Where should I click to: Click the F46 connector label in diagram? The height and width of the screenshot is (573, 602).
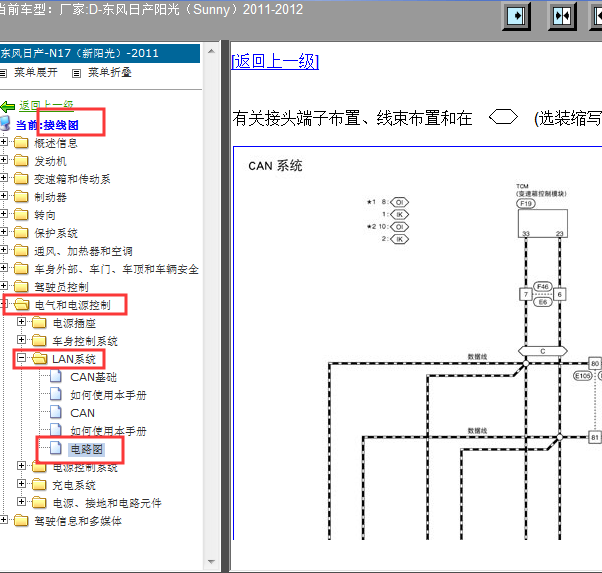point(542,286)
